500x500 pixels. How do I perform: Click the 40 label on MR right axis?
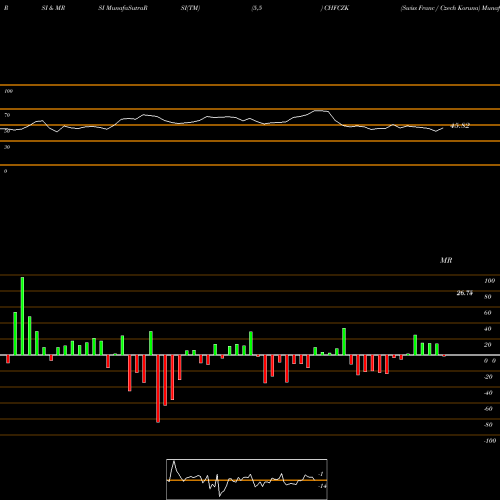[488, 329]
